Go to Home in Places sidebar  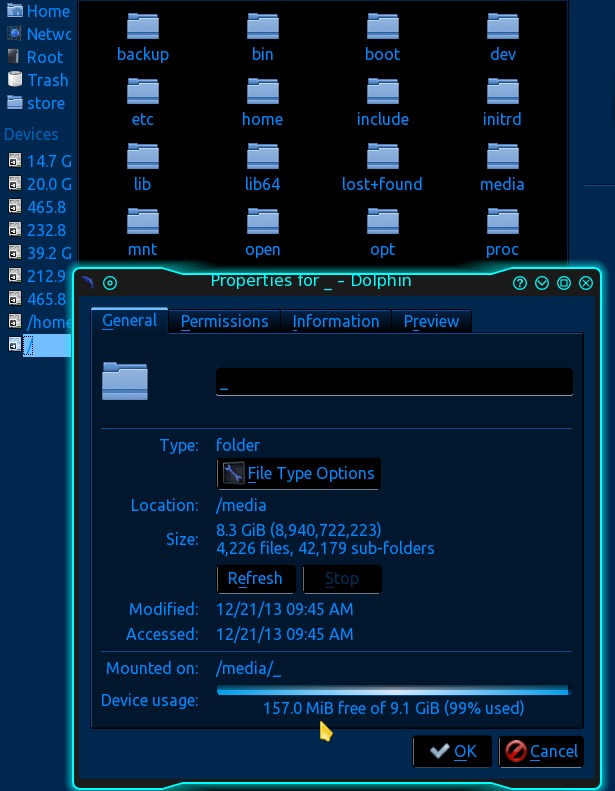[38, 11]
